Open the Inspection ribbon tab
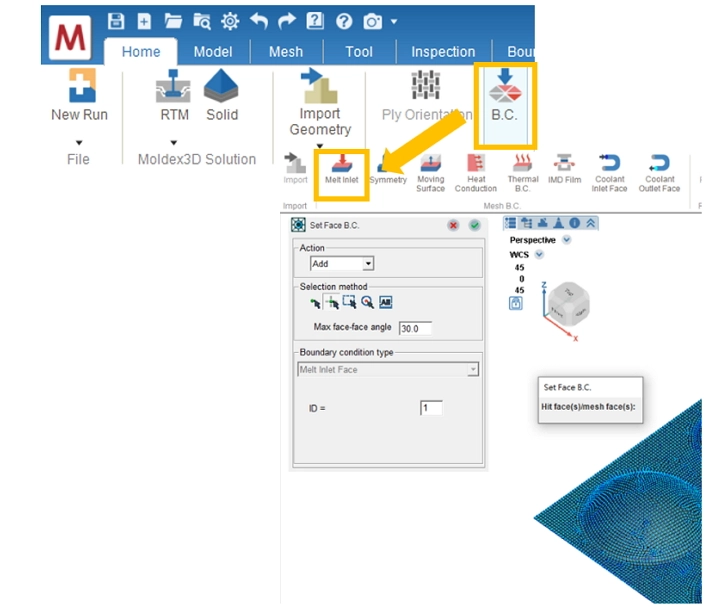Screen dimensions: 728x607 pos(443,52)
